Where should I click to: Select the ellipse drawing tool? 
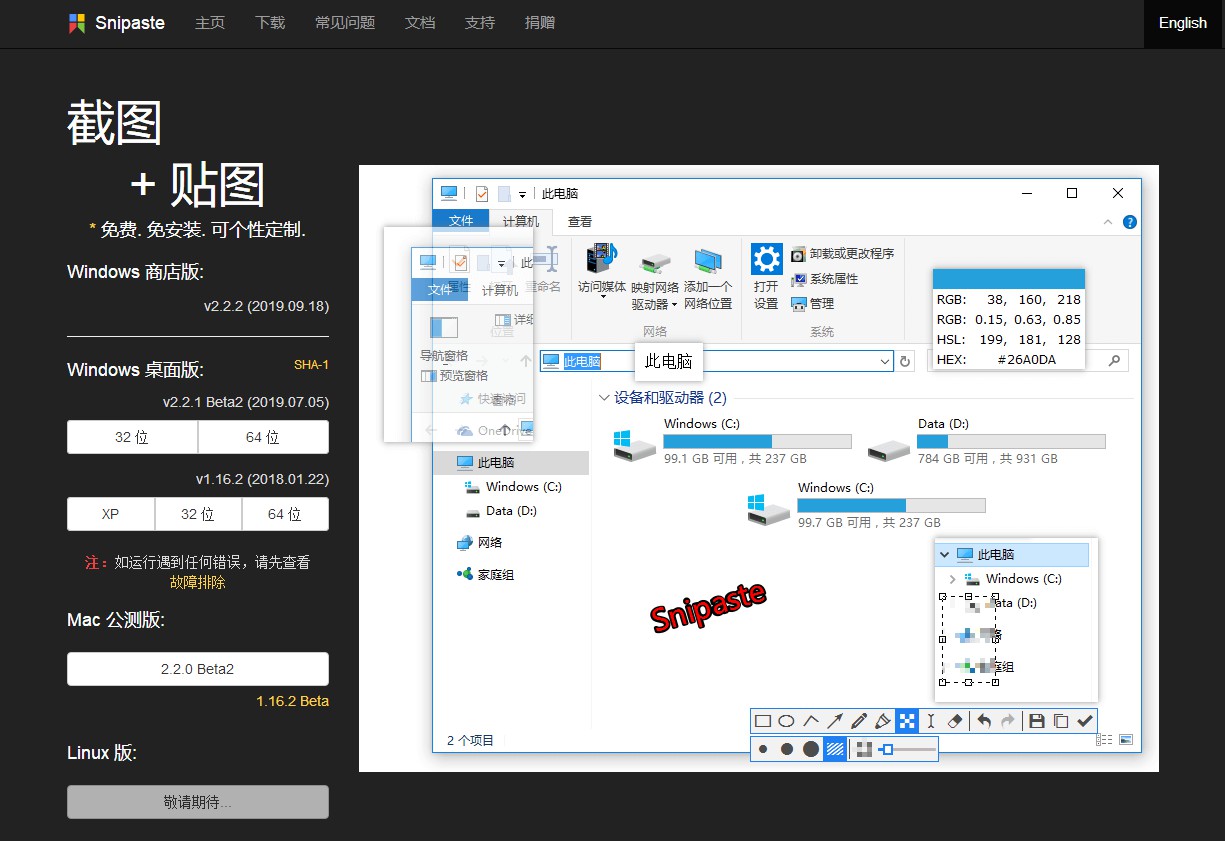tap(787, 721)
